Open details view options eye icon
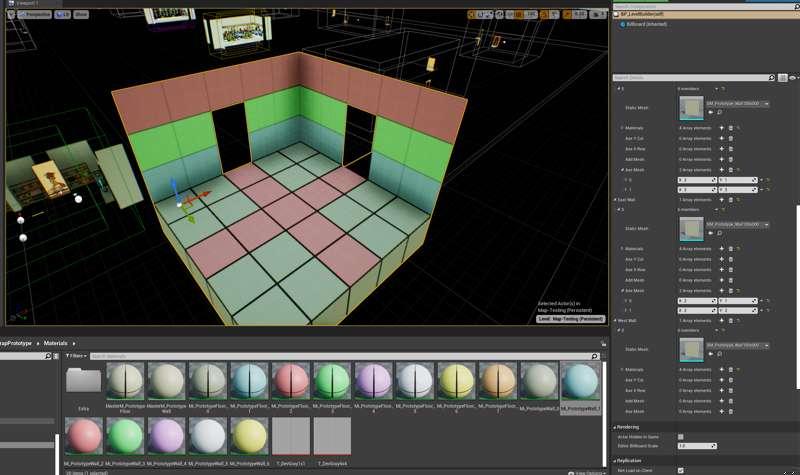Image resolution: width=800 pixels, height=475 pixels. point(792,78)
